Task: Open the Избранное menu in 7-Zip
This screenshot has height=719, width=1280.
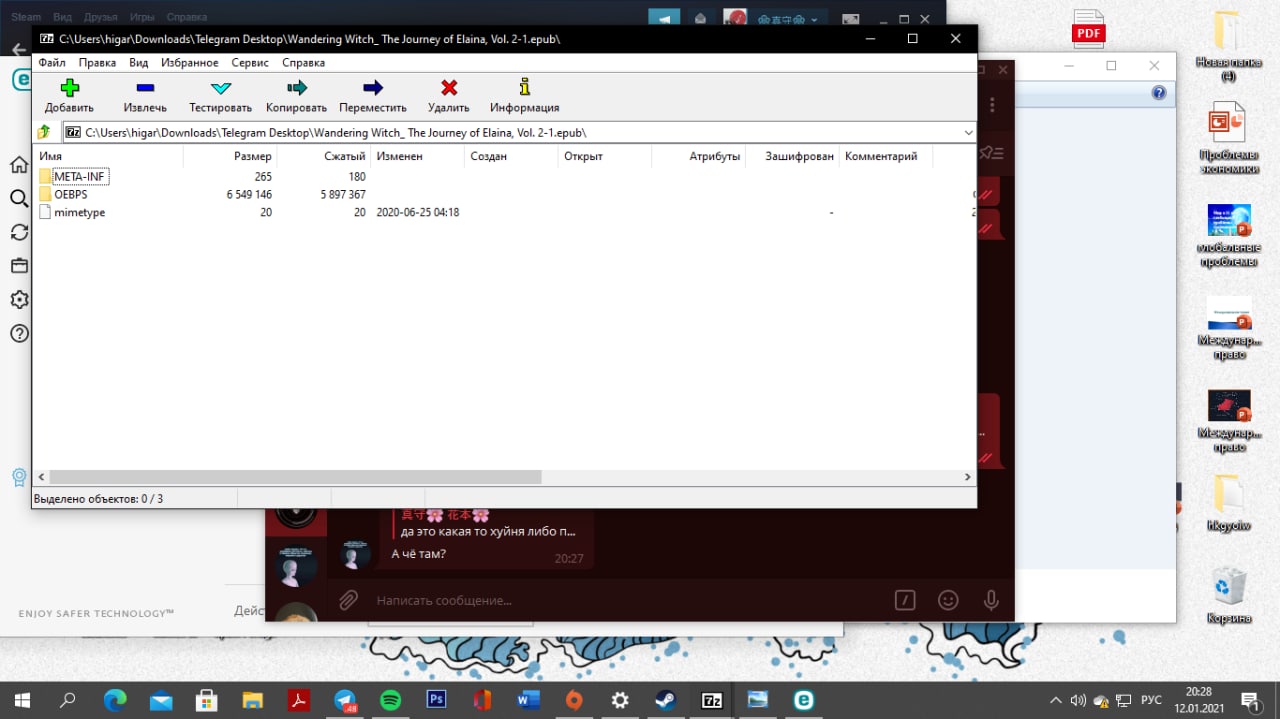Action: click(x=190, y=62)
